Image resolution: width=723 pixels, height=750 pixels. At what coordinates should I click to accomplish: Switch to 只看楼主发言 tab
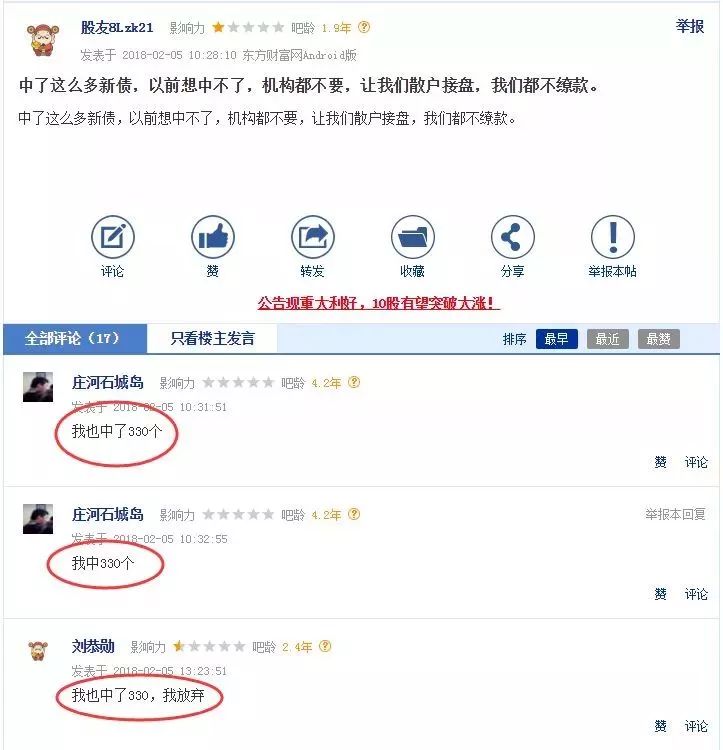coord(212,339)
